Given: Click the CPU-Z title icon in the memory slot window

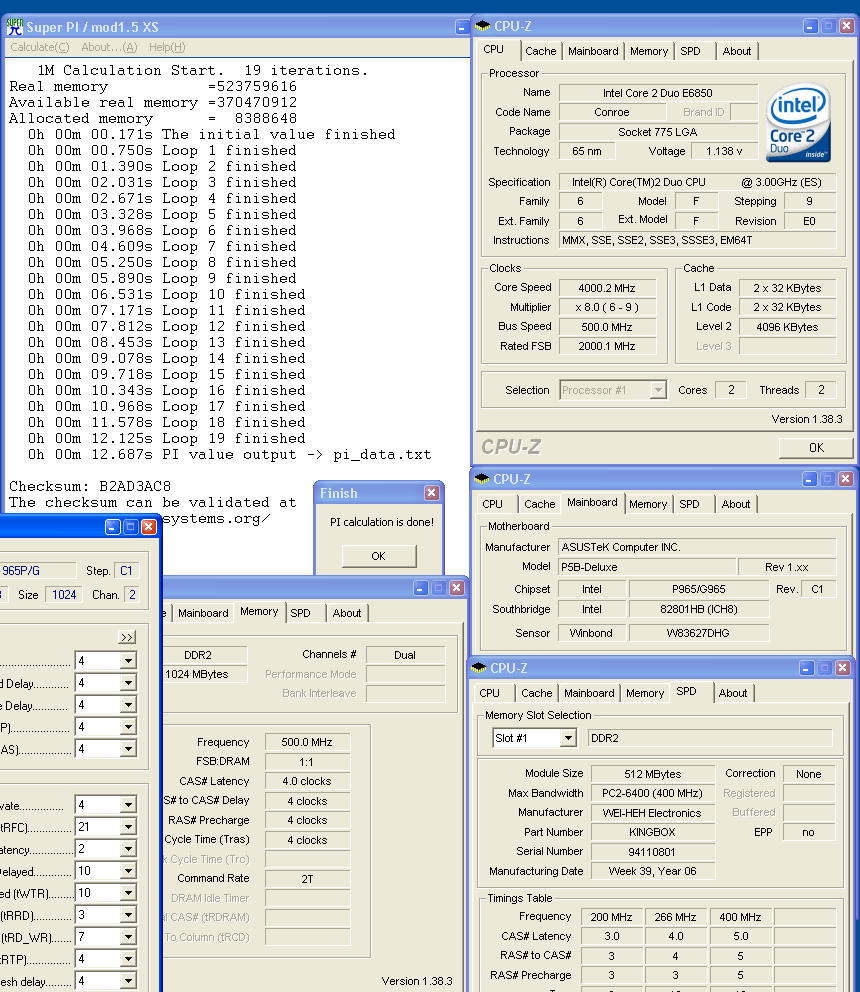Looking at the screenshot, I should [x=479, y=668].
